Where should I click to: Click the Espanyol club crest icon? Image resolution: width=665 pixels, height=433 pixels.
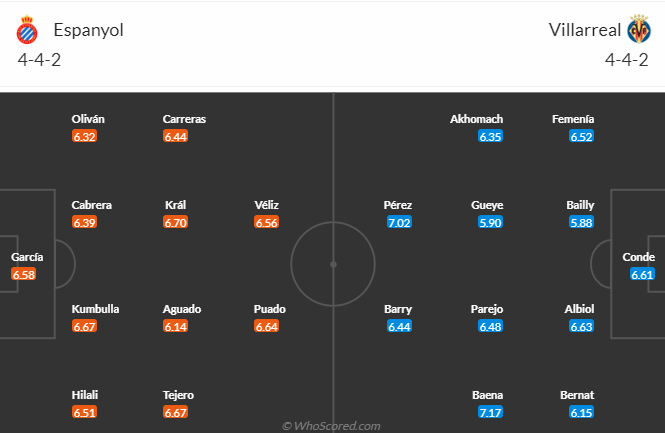coord(27,31)
